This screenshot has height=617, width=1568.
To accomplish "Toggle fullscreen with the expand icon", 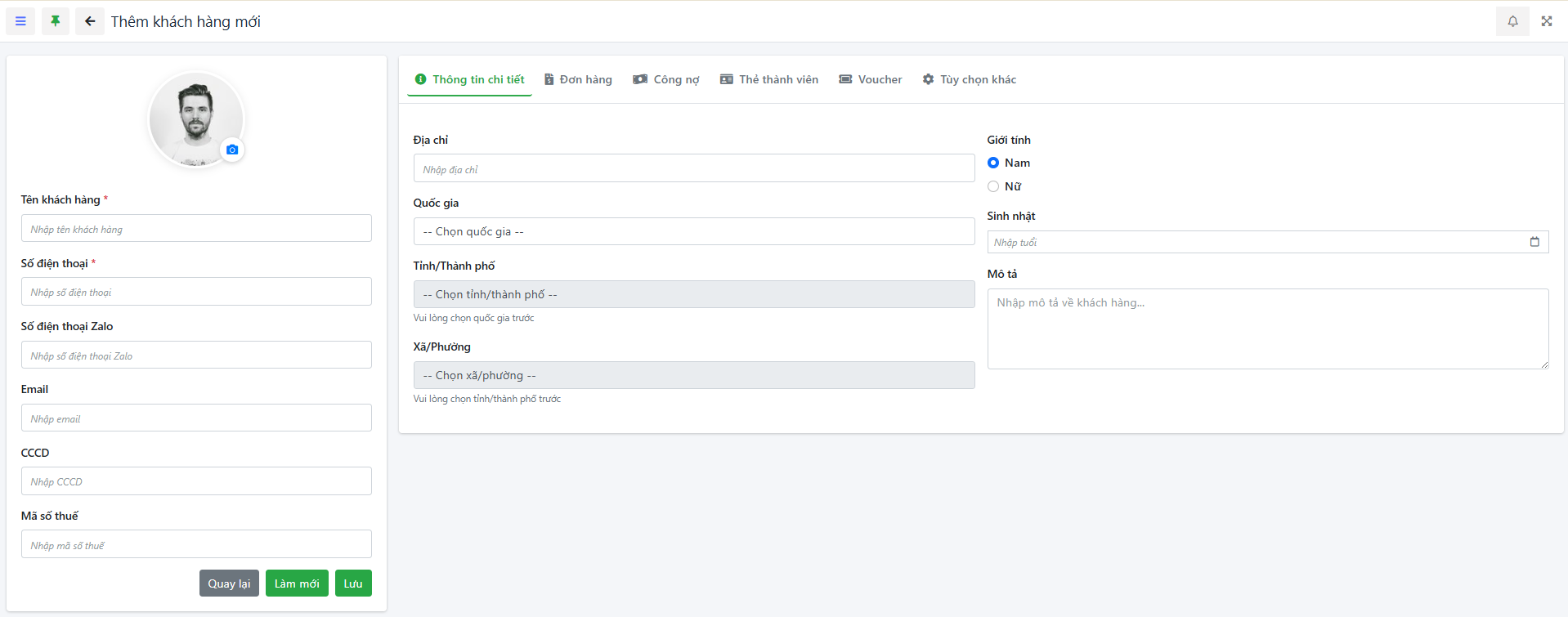I will pyautogui.click(x=1547, y=21).
